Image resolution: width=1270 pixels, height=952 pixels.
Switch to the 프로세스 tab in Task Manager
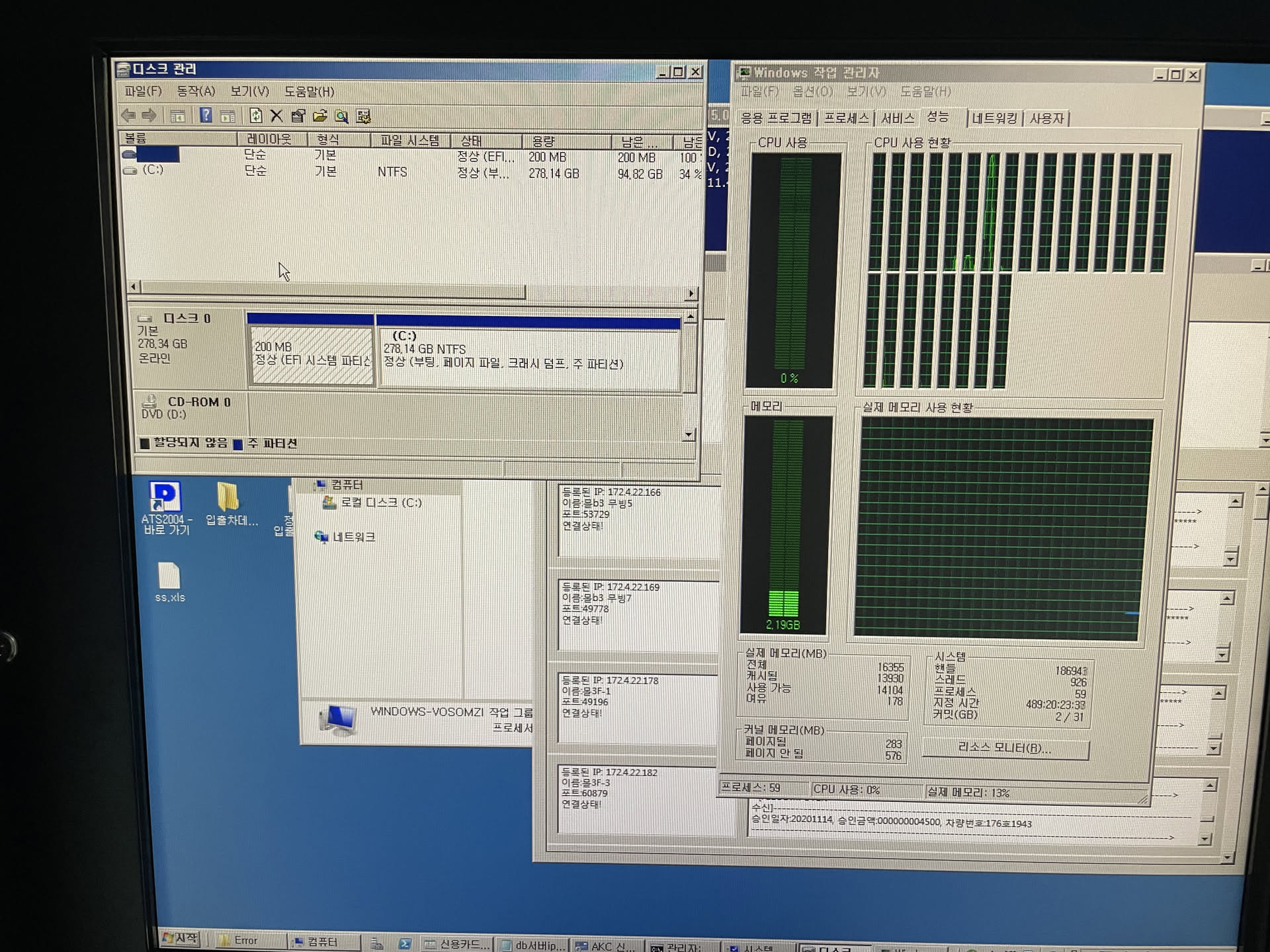846,118
